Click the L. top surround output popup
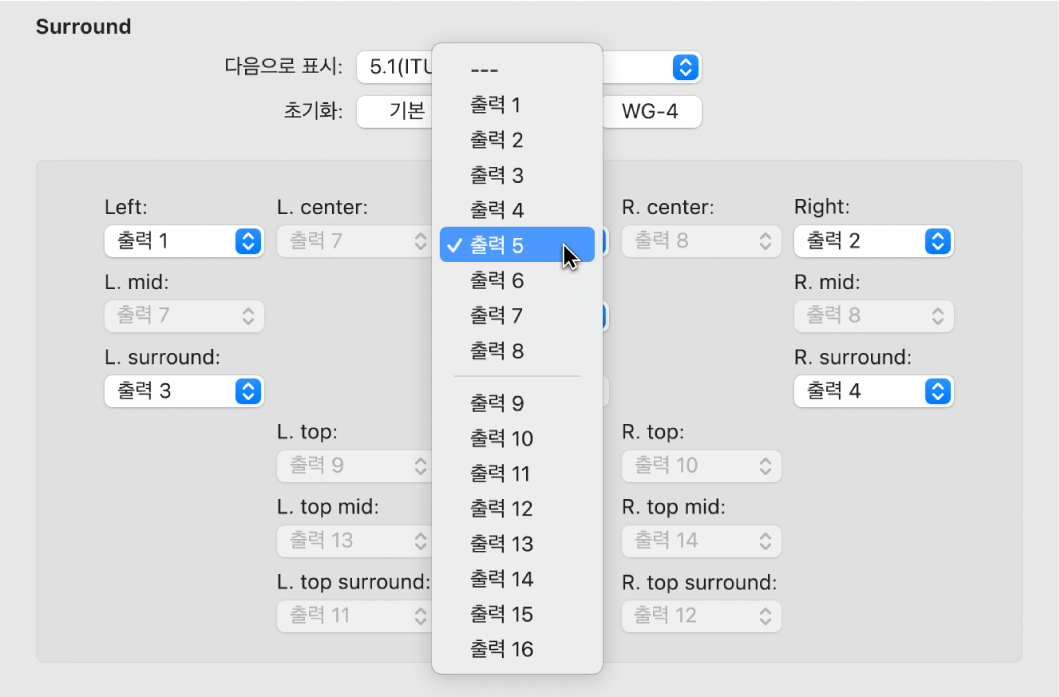The height and width of the screenshot is (697, 1059). (x=353, y=616)
